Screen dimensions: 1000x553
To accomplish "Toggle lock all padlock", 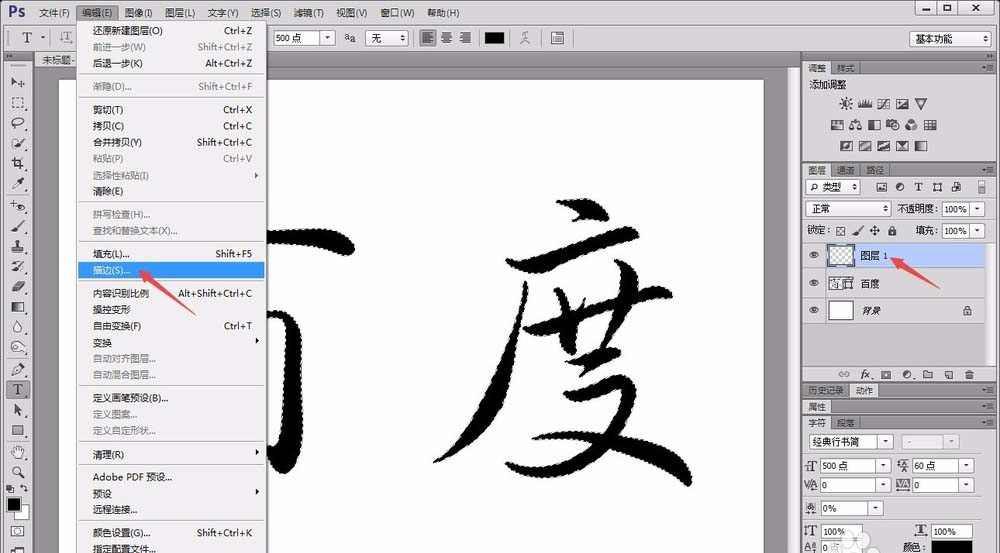I will coord(892,231).
